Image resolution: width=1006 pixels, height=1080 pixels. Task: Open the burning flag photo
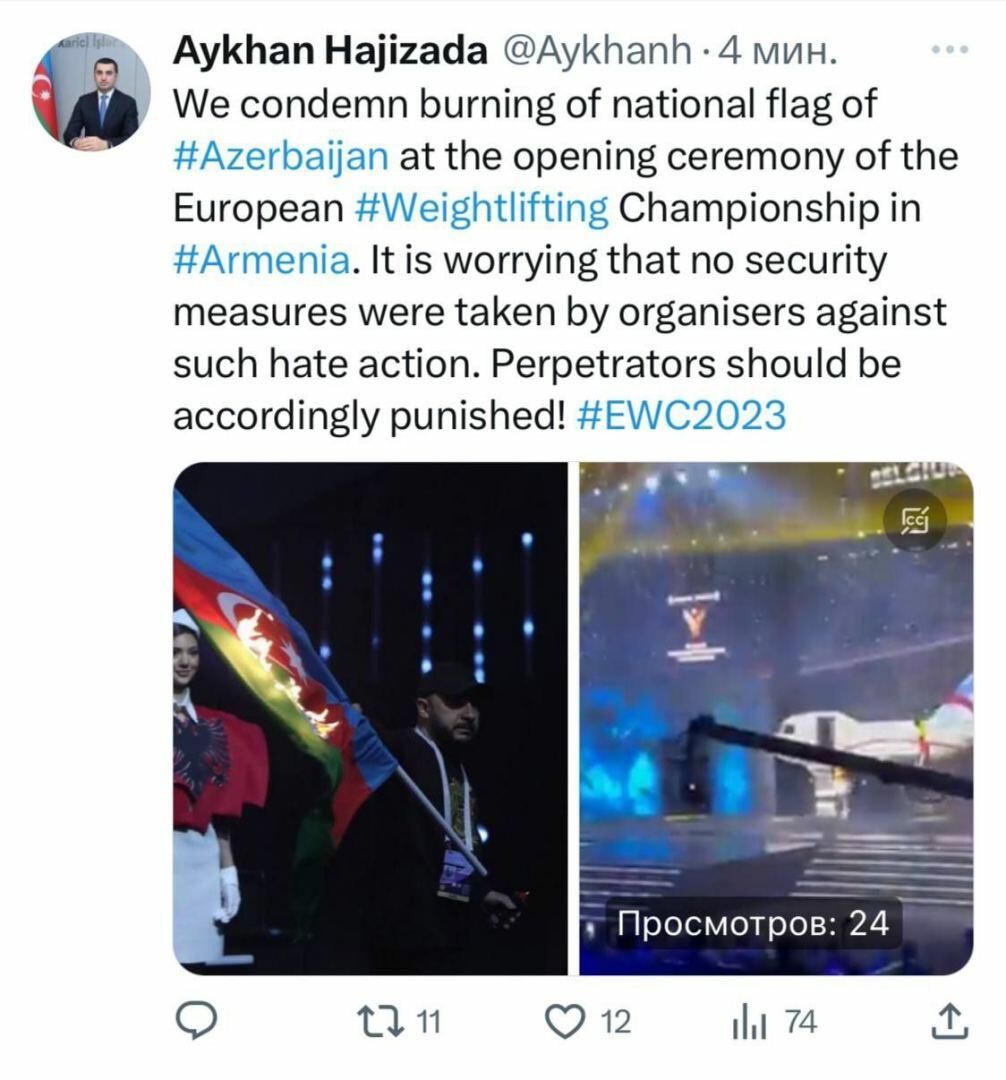tap(370, 718)
